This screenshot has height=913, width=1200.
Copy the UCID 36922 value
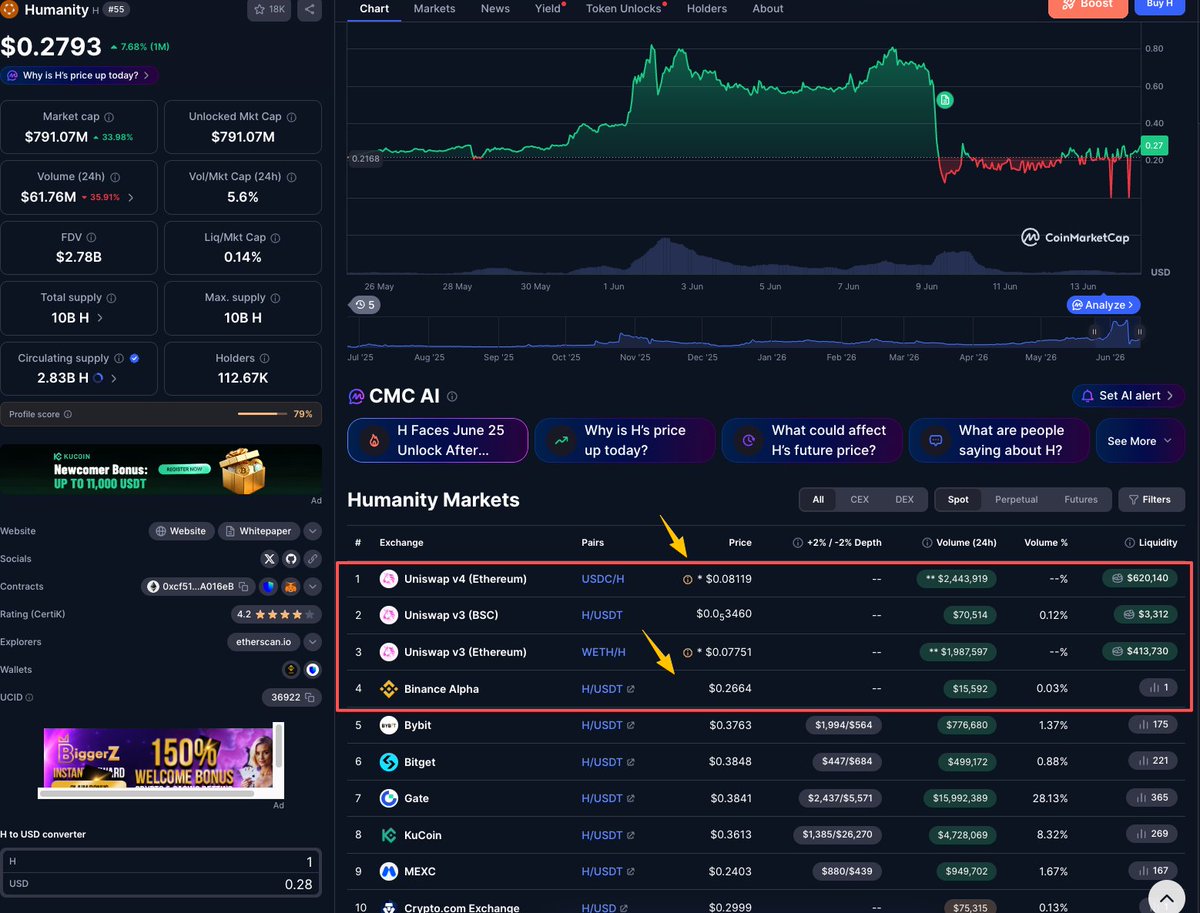(x=310, y=697)
